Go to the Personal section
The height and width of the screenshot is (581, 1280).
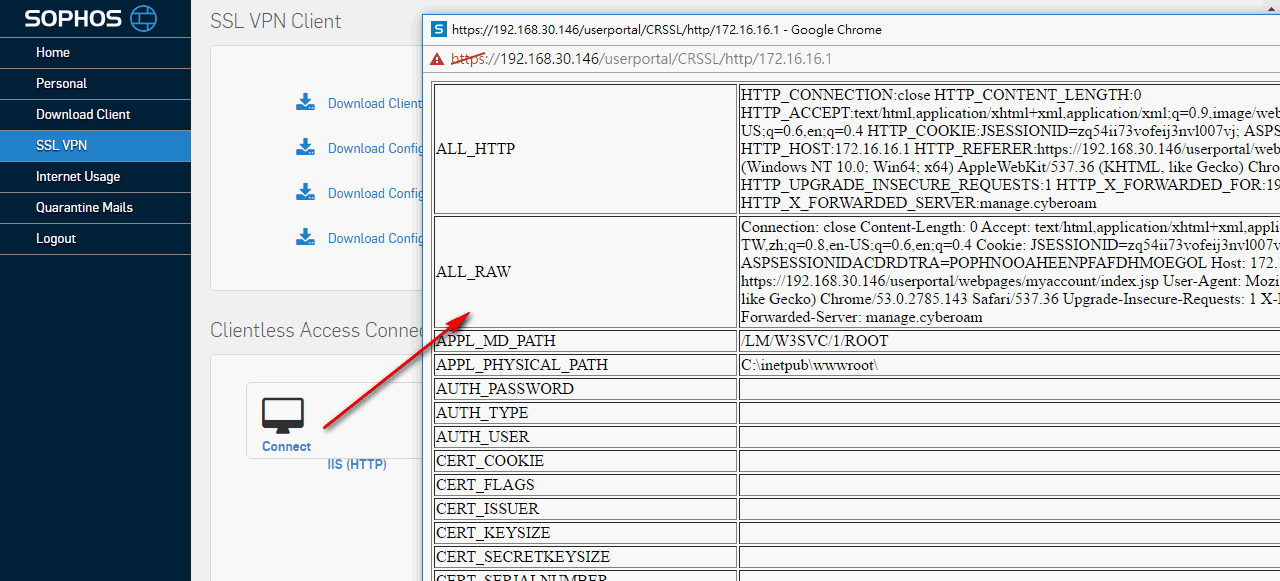click(95, 84)
